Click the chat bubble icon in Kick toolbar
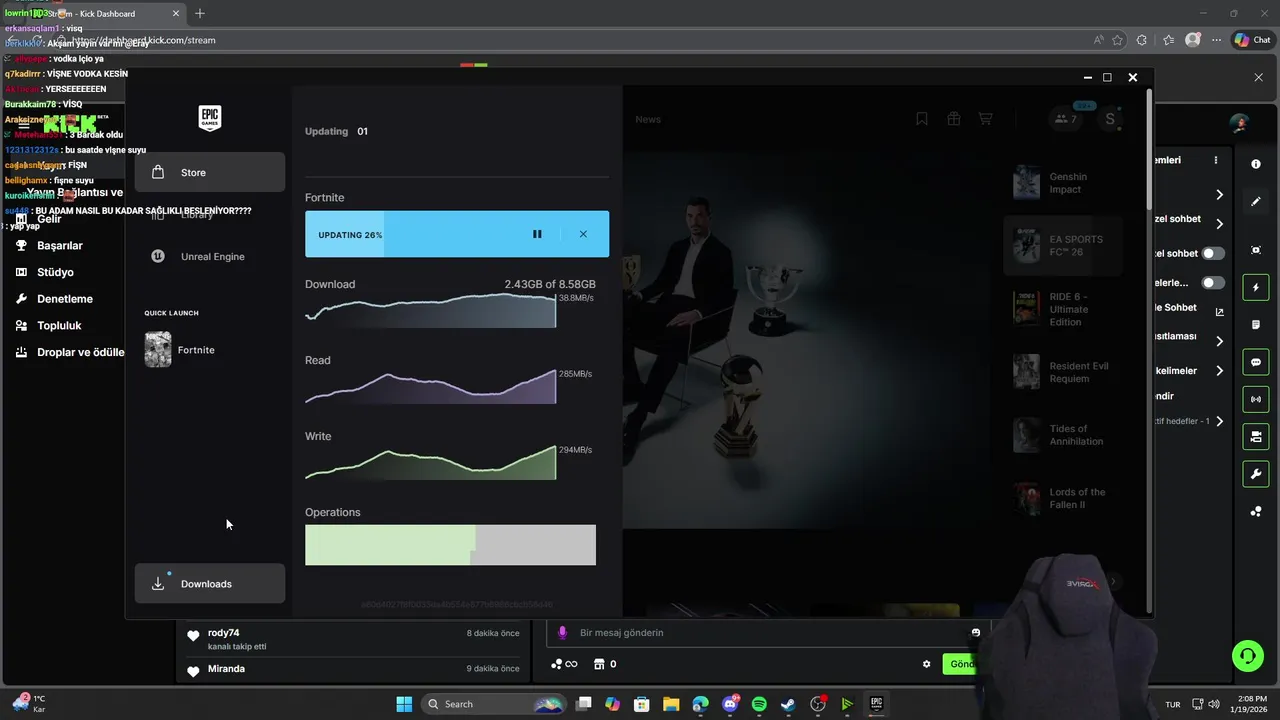The width and height of the screenshot is (1280, 720). (x=1256, y=362)
